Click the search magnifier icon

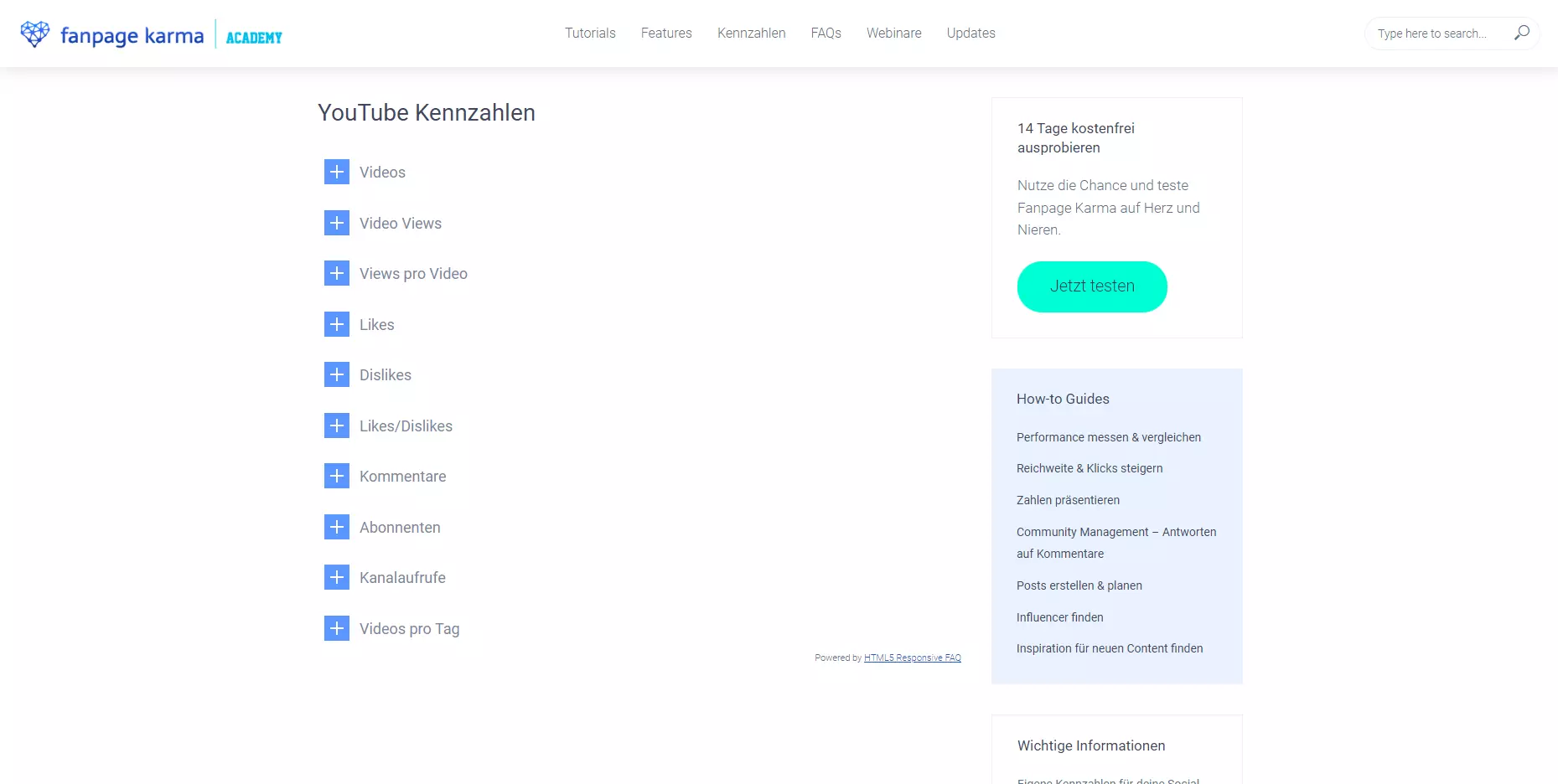(x=1521, y=33)
